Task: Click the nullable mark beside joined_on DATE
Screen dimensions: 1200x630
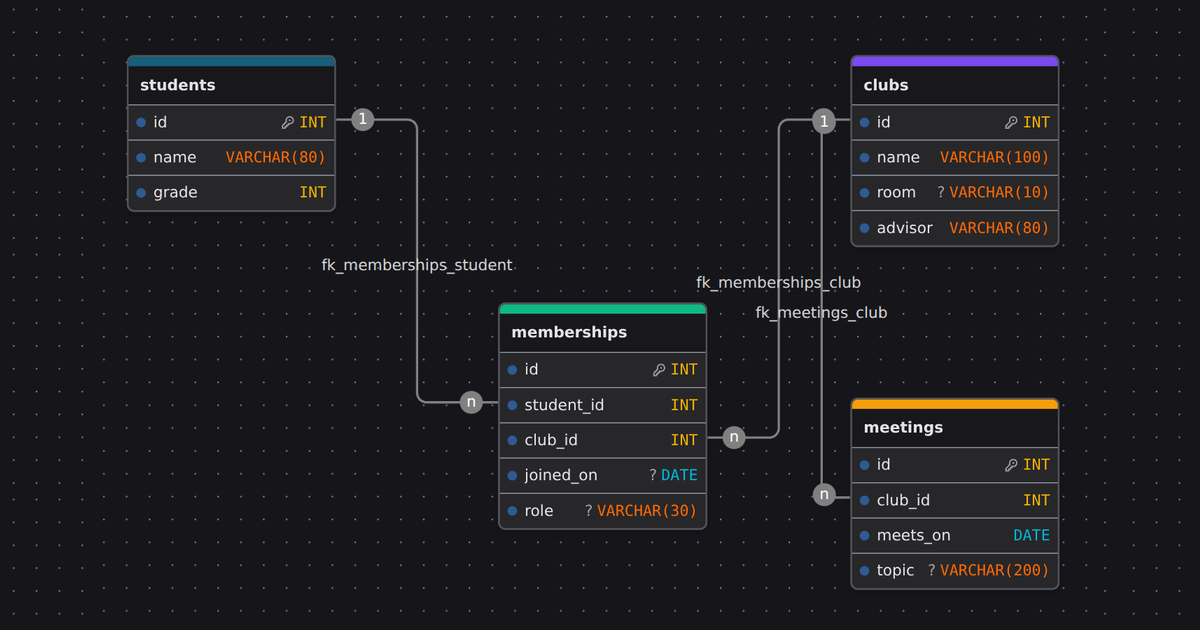Action: (653, 475)
